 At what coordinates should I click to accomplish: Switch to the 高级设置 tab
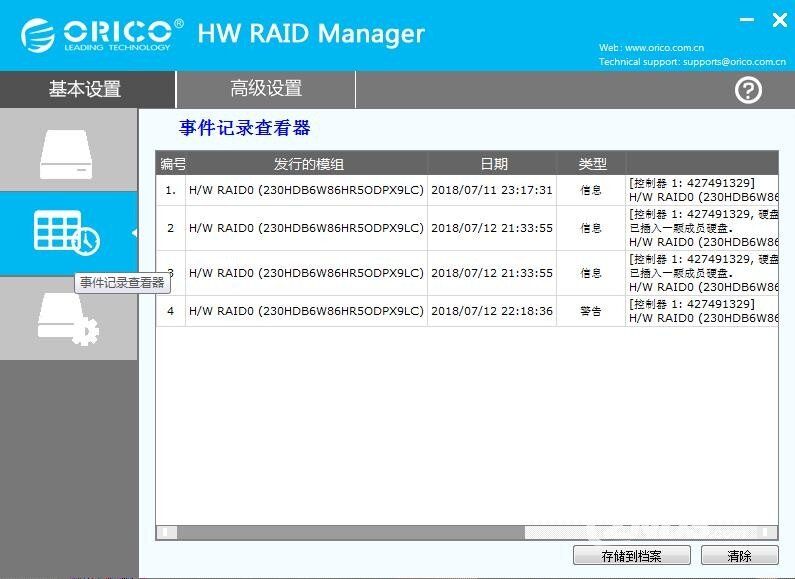tap(266, 89)
